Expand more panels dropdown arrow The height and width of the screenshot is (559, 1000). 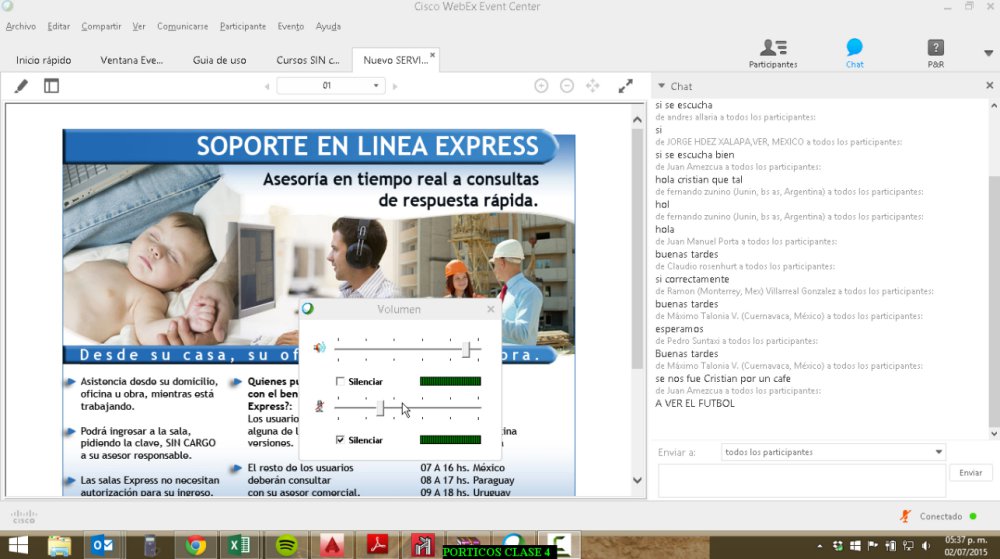[989, 54]
